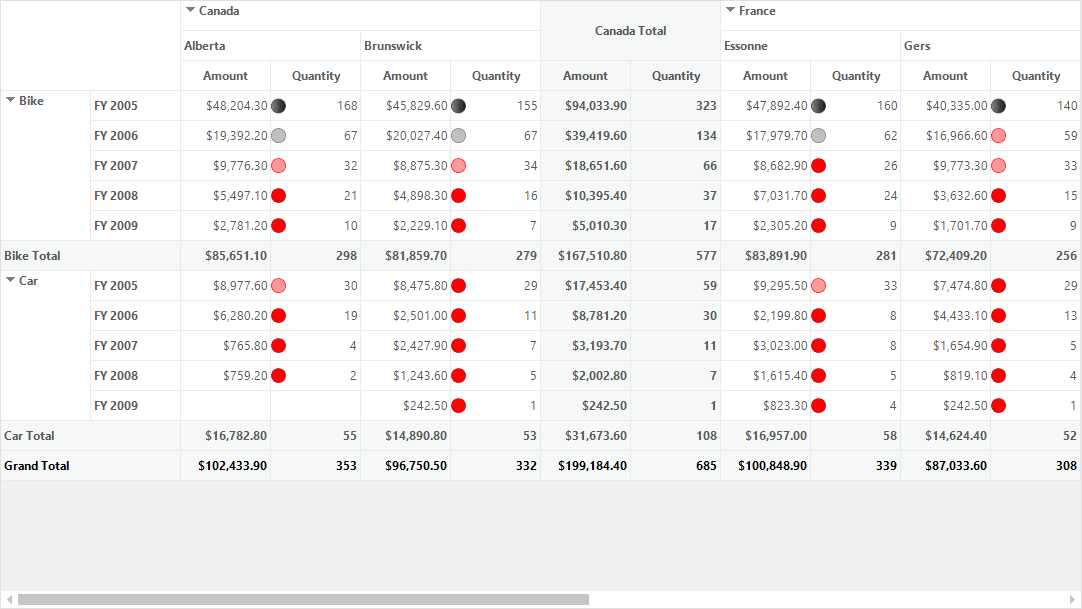Collapse the France column group
Screen dimensions: 1082x609
coord(730,10)
